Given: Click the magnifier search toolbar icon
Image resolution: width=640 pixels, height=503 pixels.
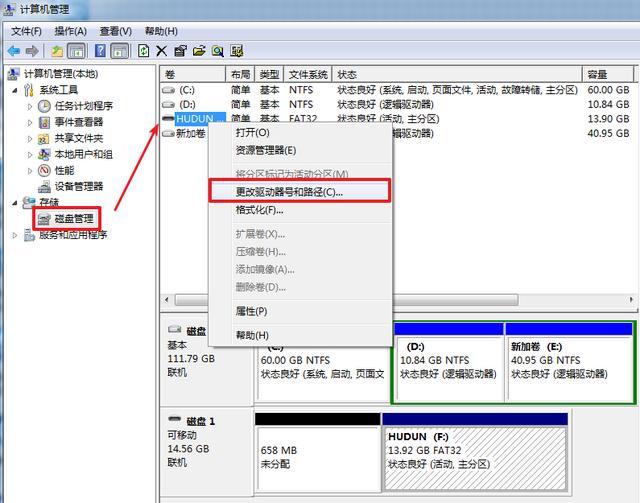Looking at the screenshot, I should coord(218,51).
